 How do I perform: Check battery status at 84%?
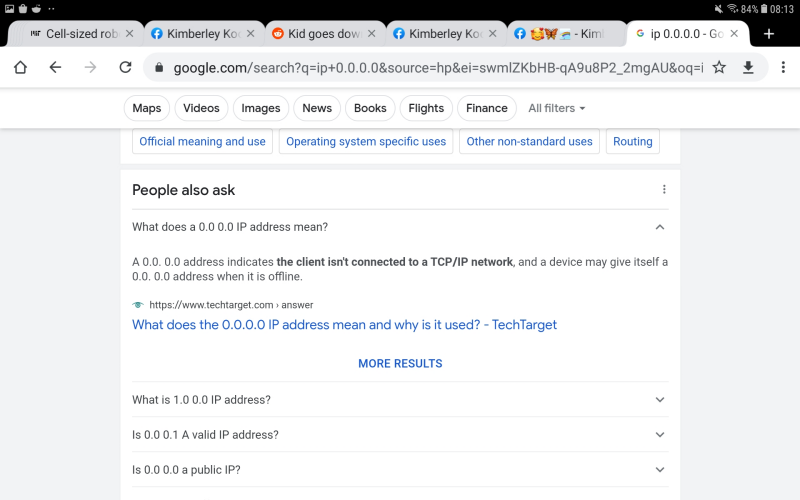tap(754, 9)
